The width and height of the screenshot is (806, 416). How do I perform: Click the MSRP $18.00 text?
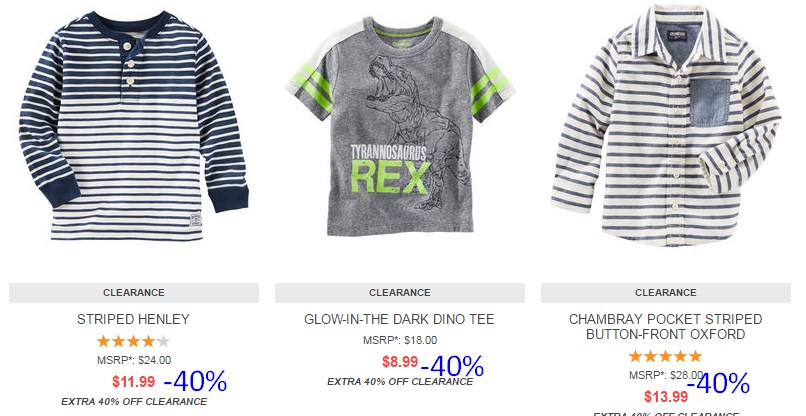click(400, 340)
